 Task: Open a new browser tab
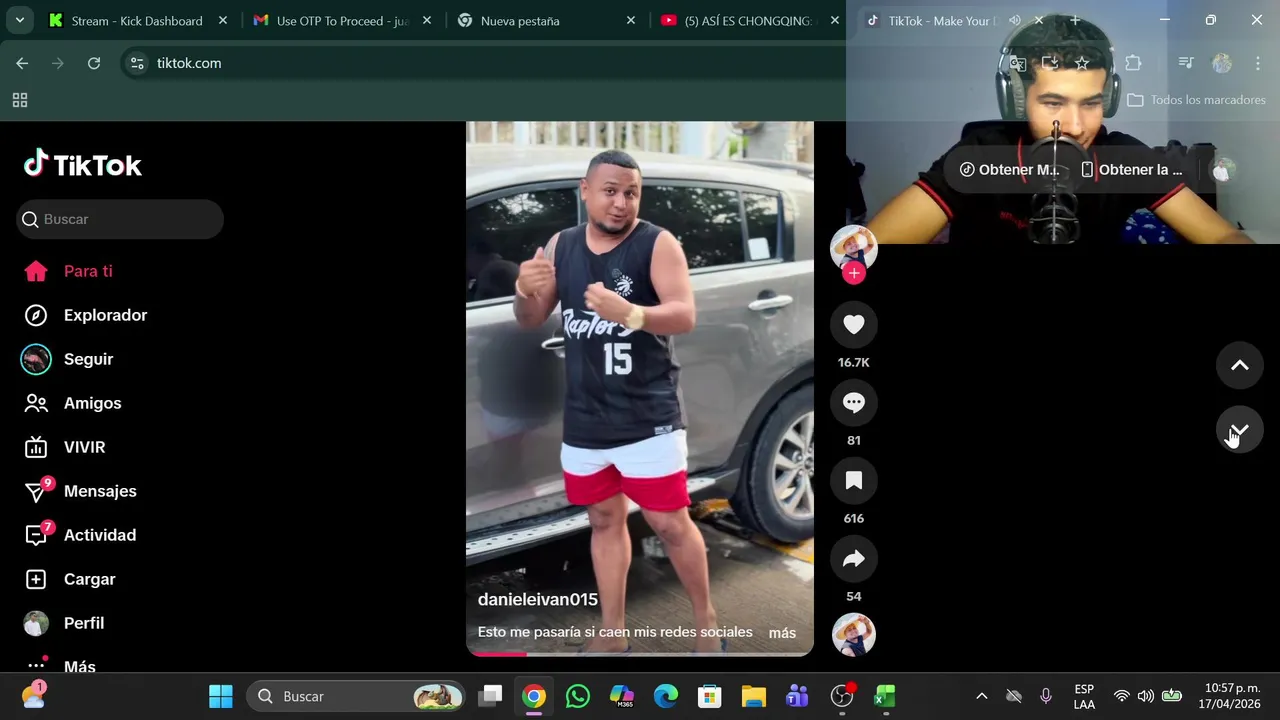[x=1075, y=20]
